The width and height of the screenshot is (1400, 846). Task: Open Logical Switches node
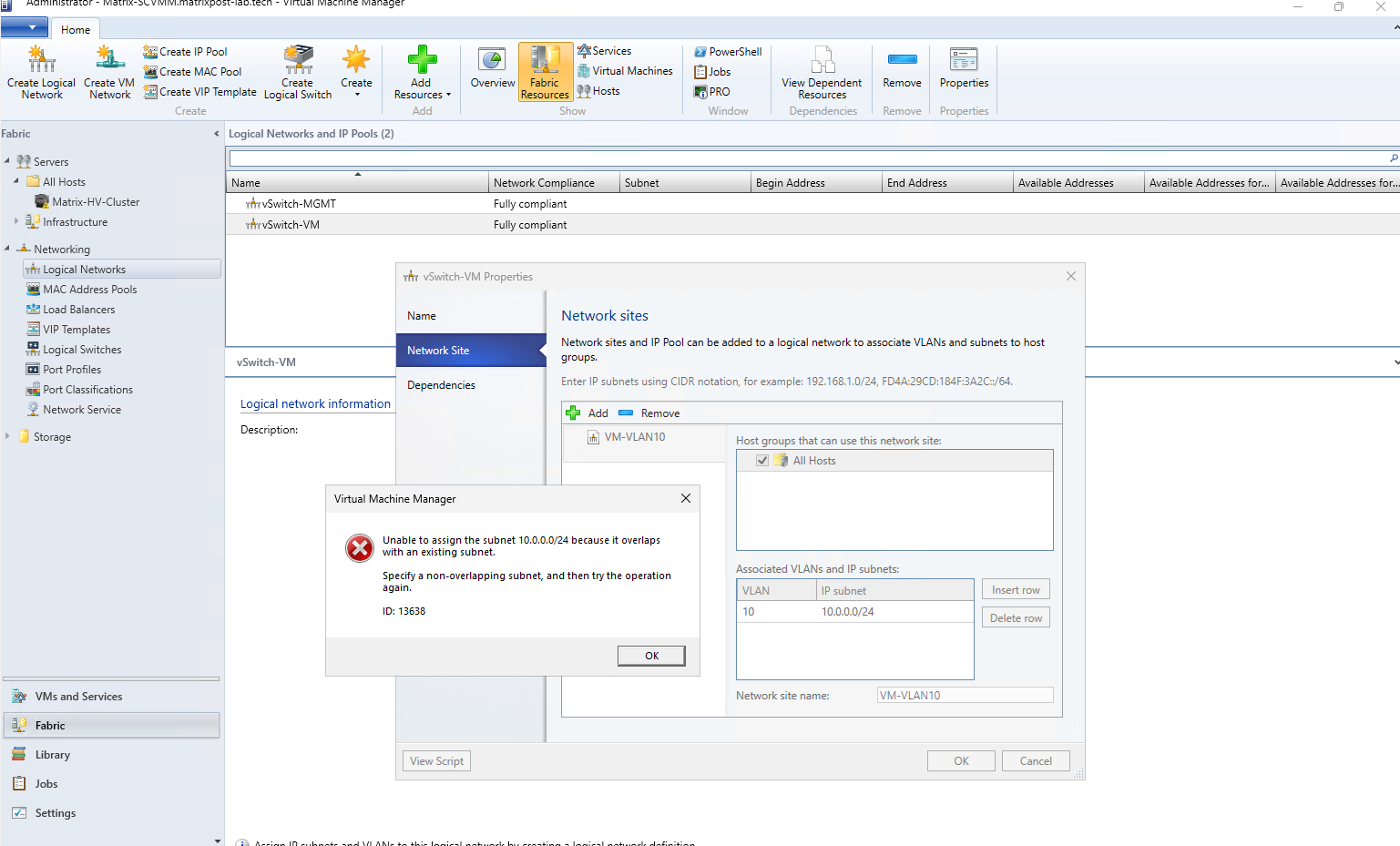coord(74,349)
